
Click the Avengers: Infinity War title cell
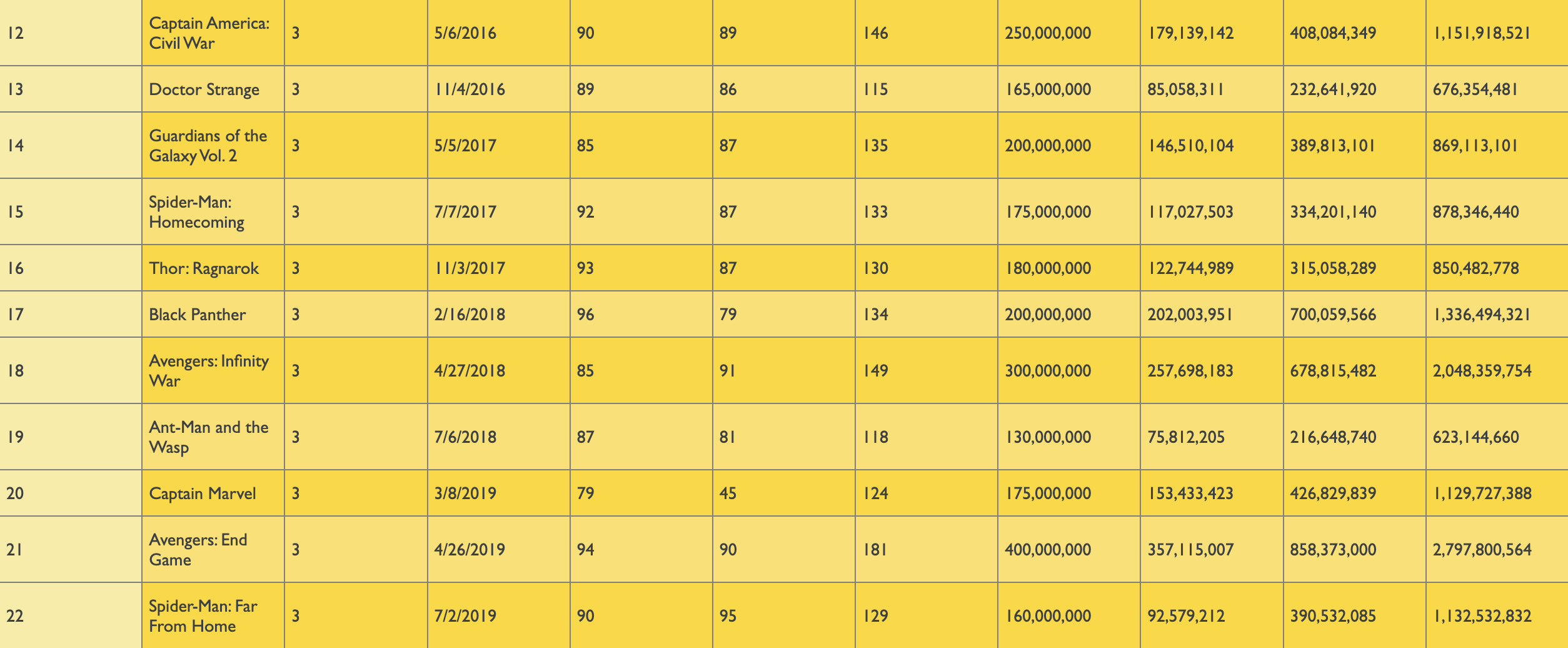coord(213,371)
